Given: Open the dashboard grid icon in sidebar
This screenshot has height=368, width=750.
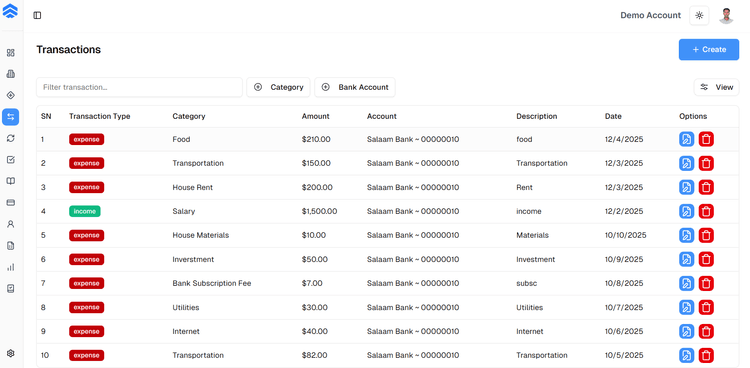Looking at the screenshot, I should (x=11, y=53).
